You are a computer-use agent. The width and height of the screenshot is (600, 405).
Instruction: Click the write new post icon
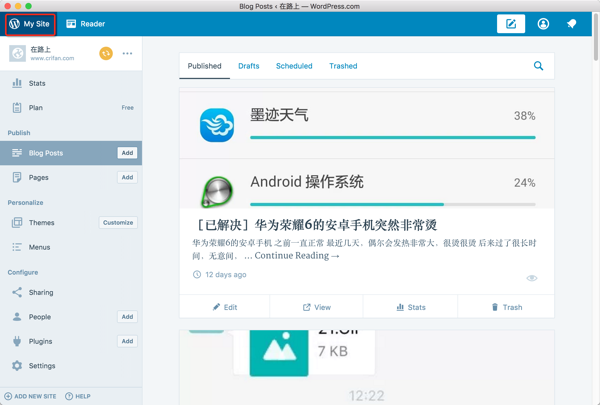511,24
